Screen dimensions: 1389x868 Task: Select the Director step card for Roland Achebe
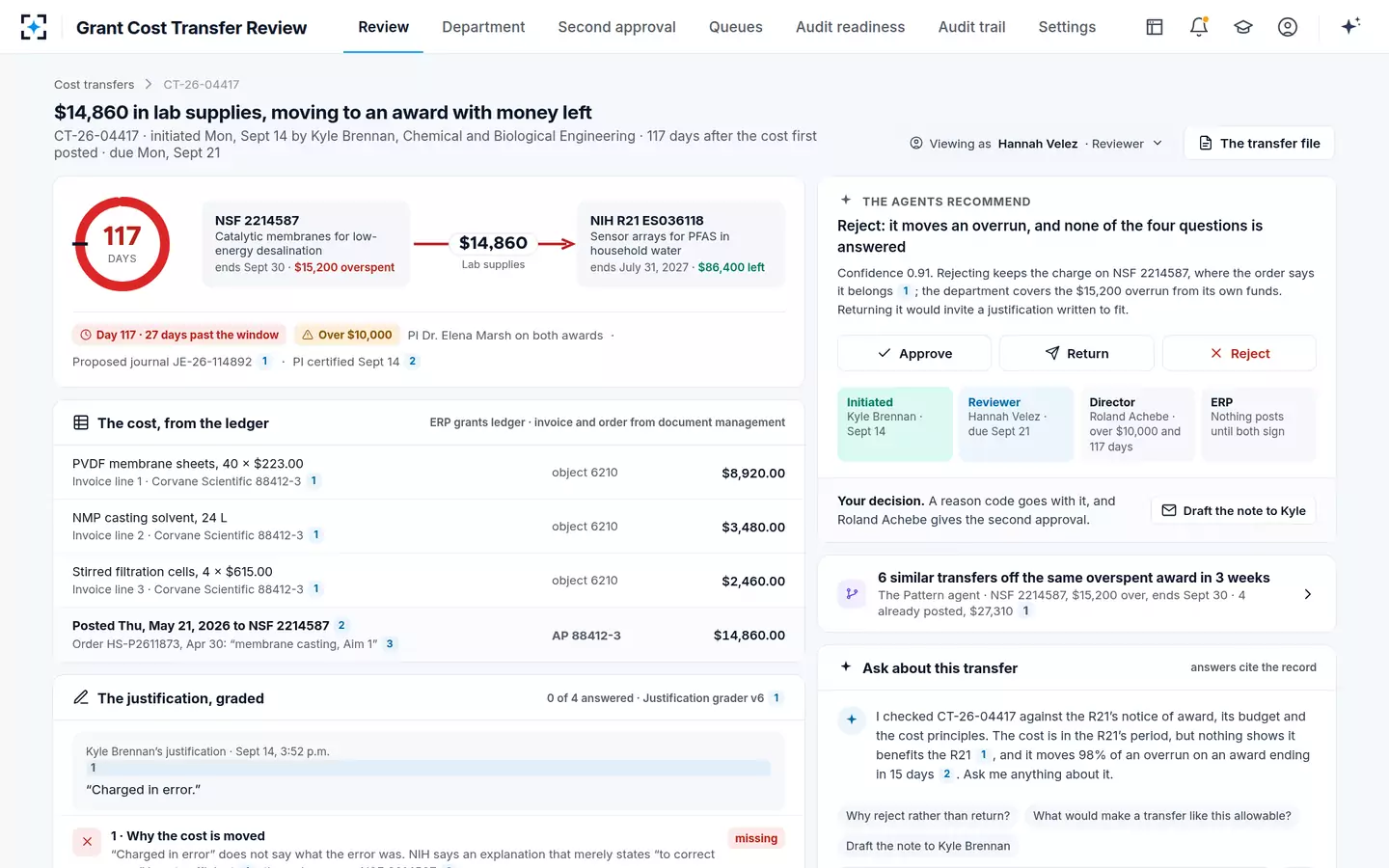pyautogui.click(x=1137, y=424)
